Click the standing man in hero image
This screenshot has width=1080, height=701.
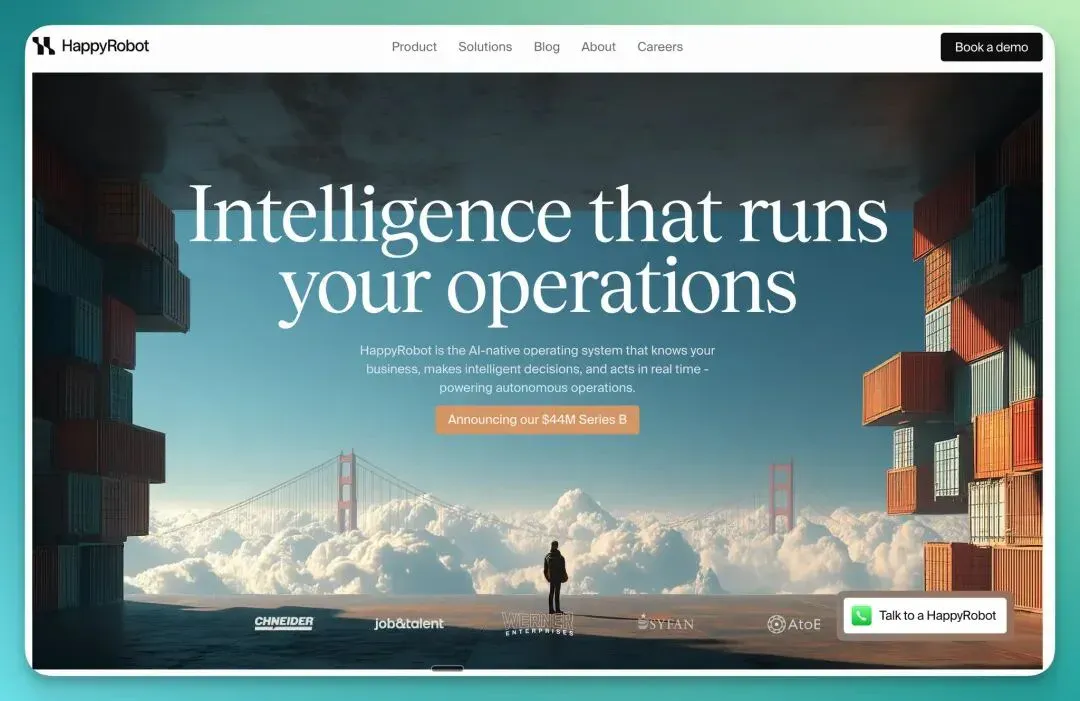point(555,577)
